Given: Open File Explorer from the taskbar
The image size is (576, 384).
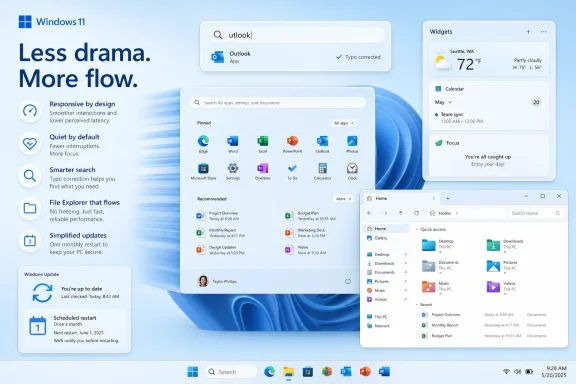Looking at the screenshot, I should (x=289, y=372).
